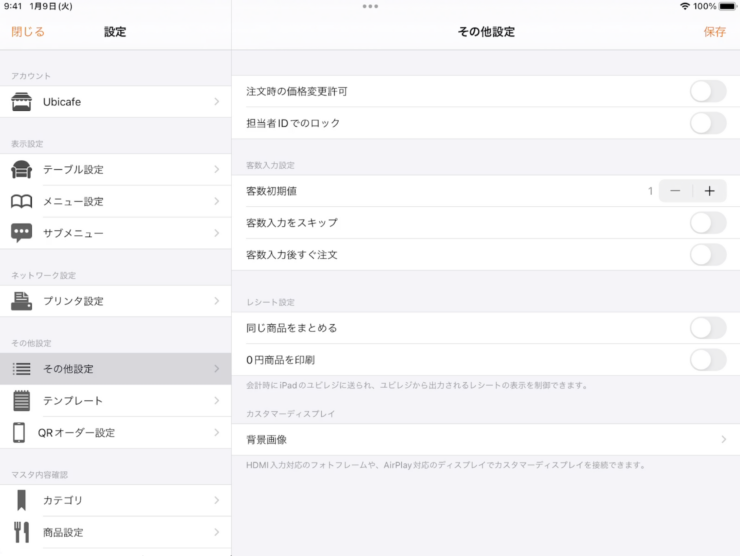Click the 設定 sidebar title
Viewport: 740px width, 556px height.
[115, 32]
